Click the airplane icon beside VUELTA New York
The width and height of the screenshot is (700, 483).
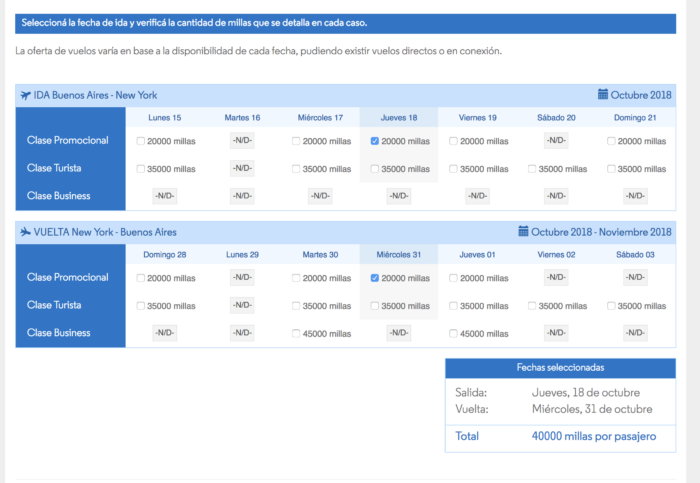coord(25,232)
